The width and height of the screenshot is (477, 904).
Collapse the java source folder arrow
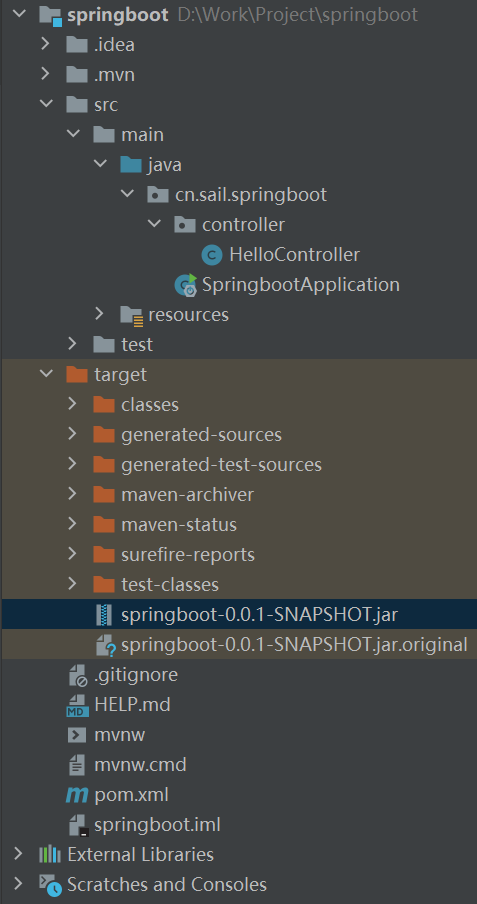[100, 164]
